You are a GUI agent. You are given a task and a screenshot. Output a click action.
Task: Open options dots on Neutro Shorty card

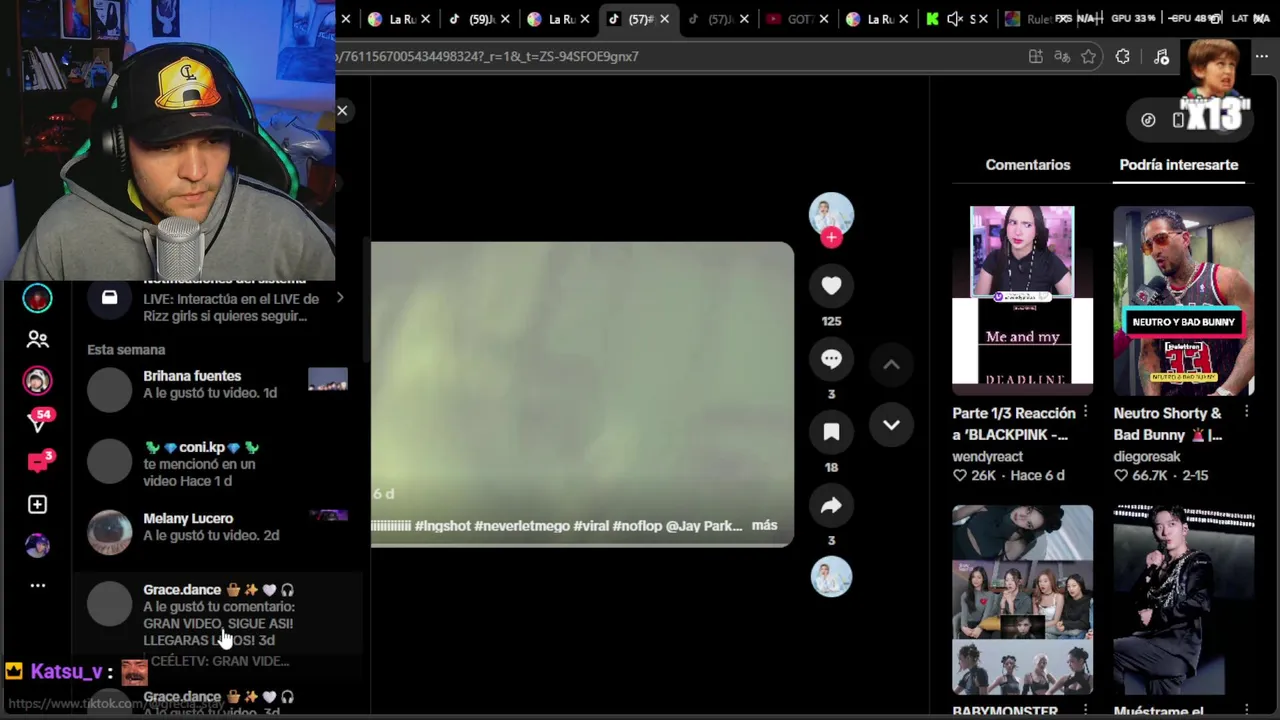[x=1246, y=412]
